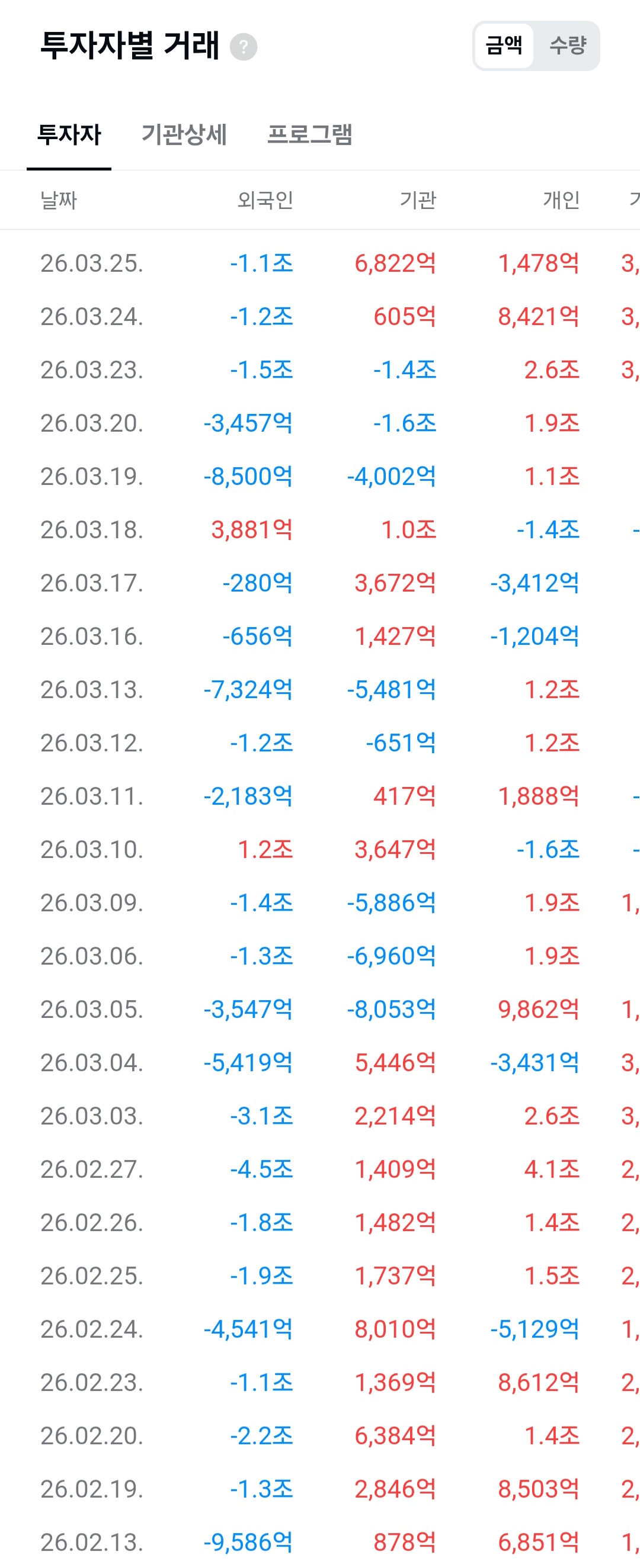
Task: Switch toggle to 수량 view
Action: [x=567, y=46]
